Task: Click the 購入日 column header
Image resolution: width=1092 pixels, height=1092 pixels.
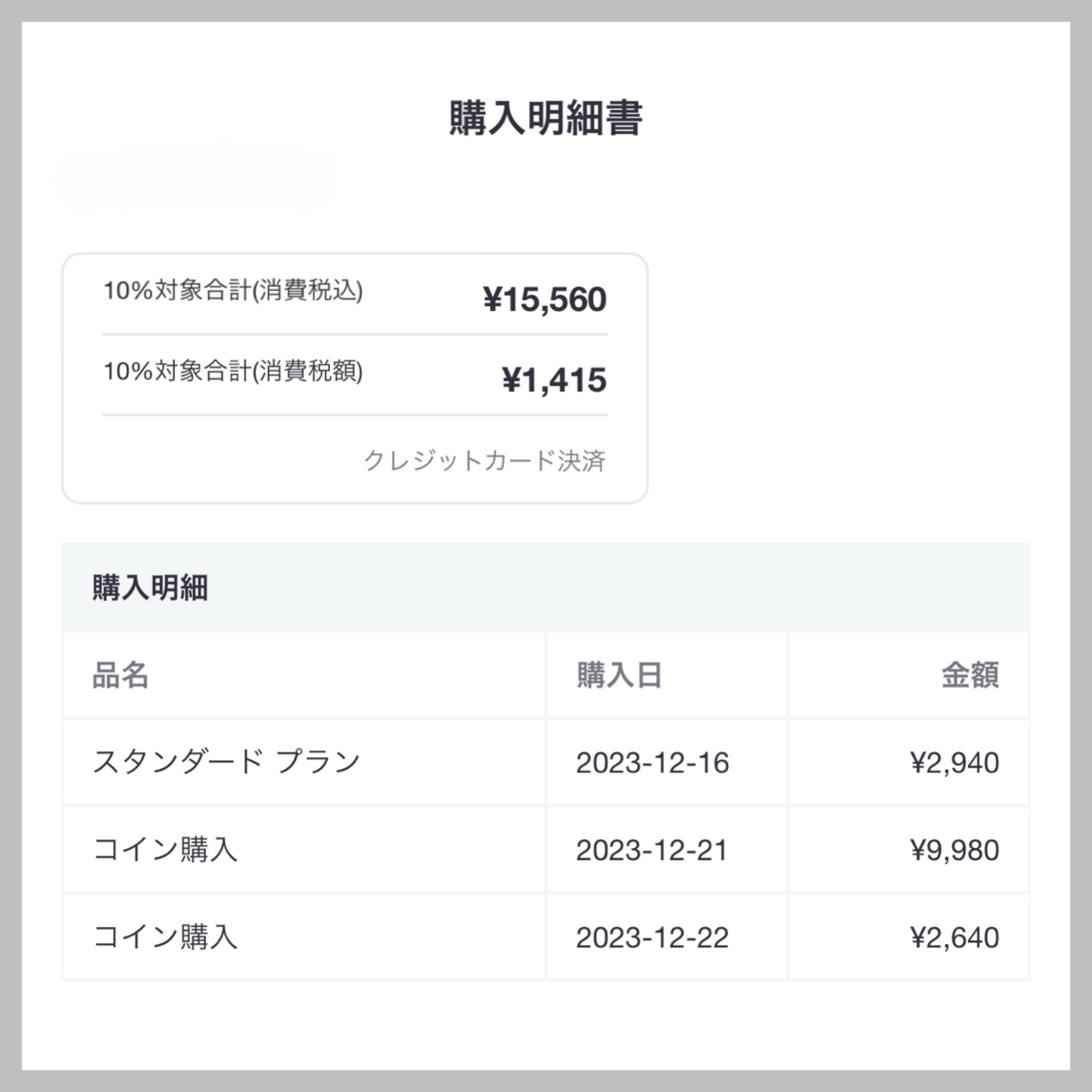Action: click(619, 676)
